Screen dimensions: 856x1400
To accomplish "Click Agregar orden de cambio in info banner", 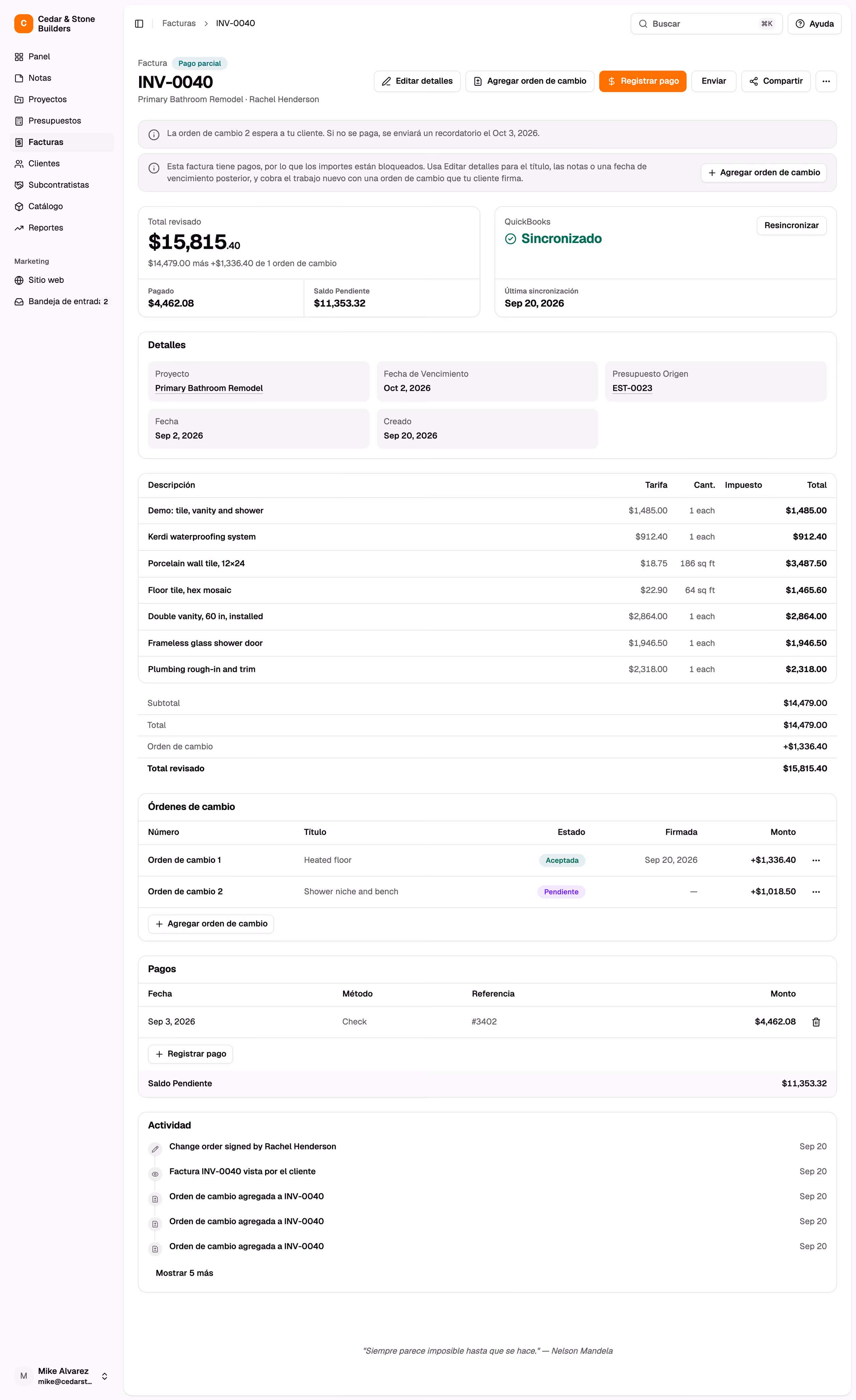I will [x=763, y=173].
